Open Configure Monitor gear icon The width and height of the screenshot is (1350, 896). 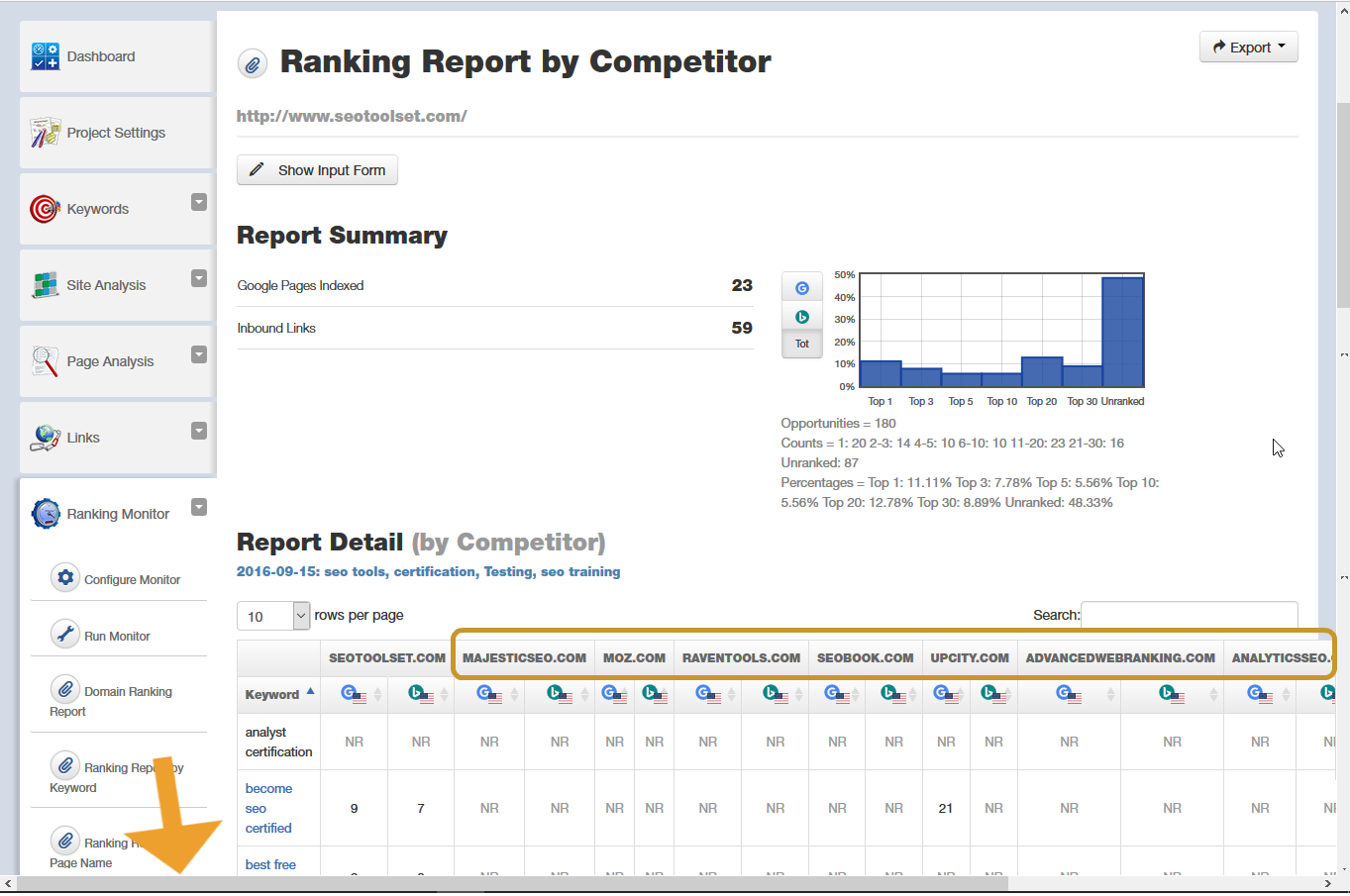point(65,577)
